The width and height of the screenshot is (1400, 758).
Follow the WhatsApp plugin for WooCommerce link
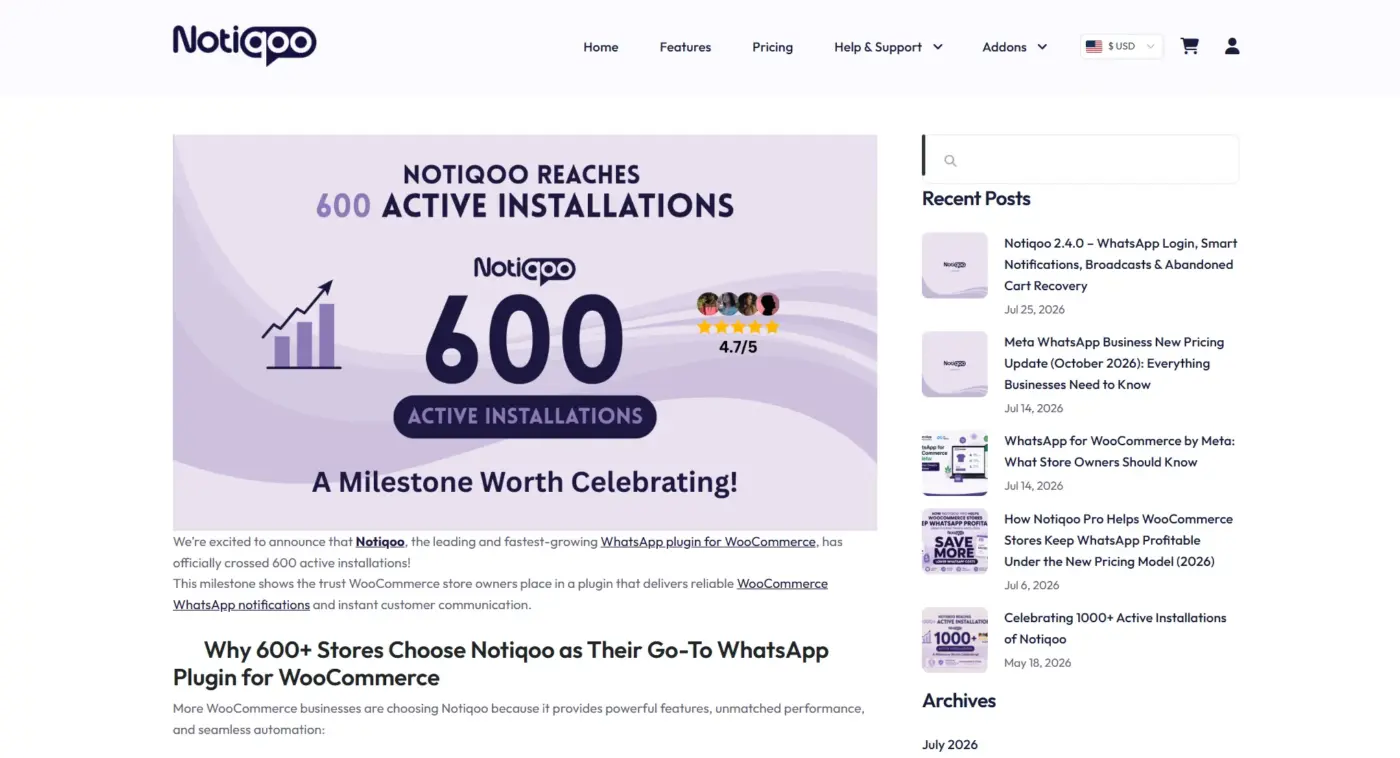pos(708,541)
